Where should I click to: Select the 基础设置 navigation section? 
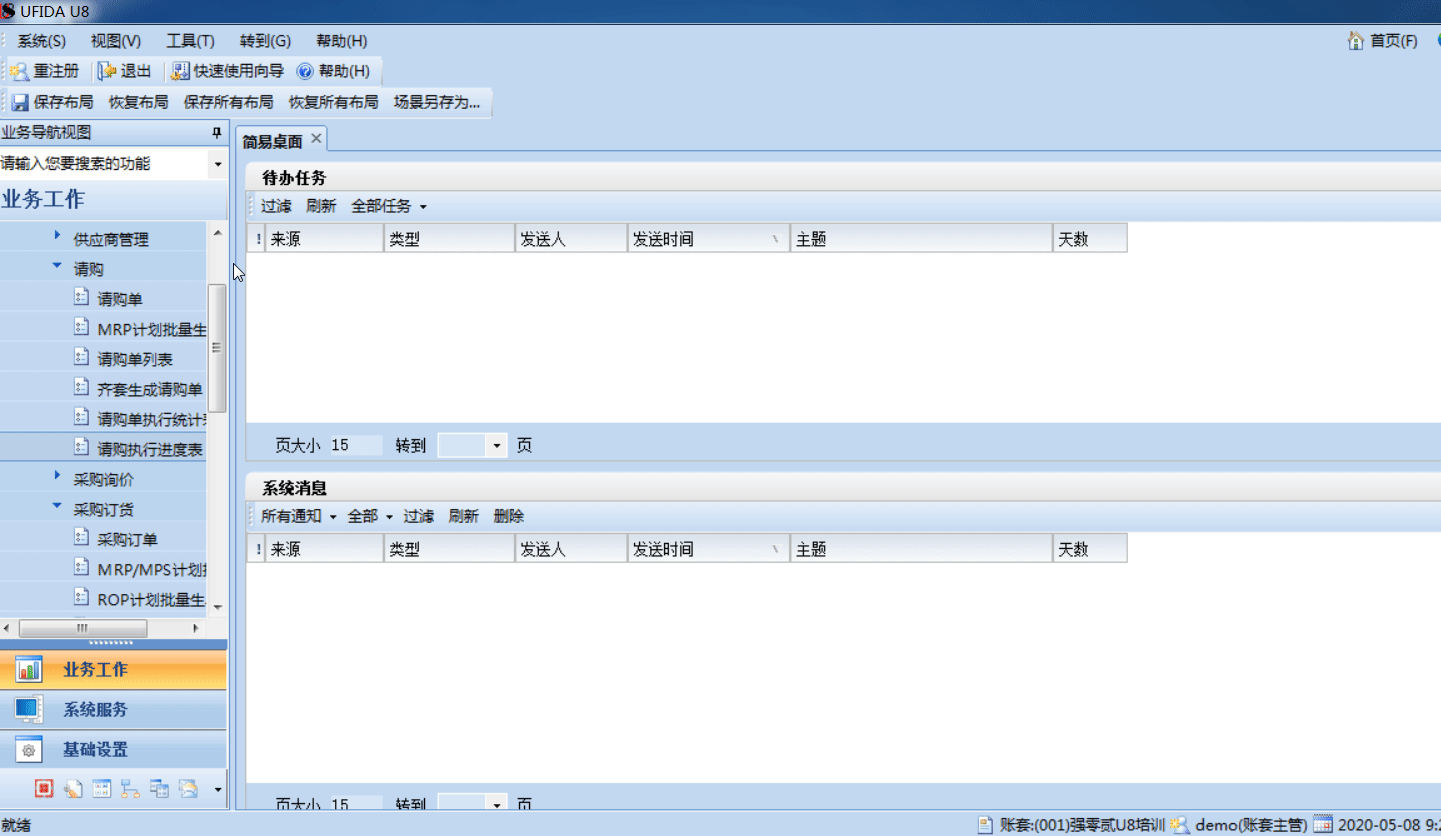(113, 750)
